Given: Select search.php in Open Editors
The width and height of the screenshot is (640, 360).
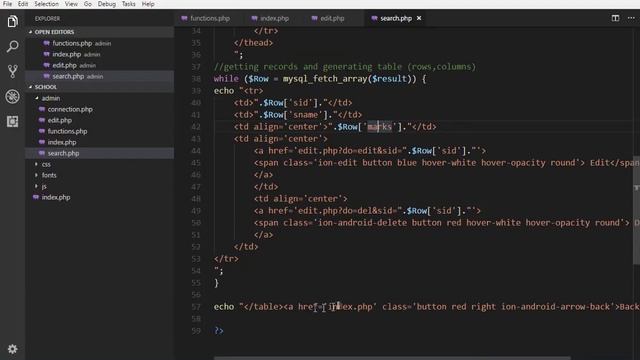Looking at the screenshot, I should (x=68, y=76).
